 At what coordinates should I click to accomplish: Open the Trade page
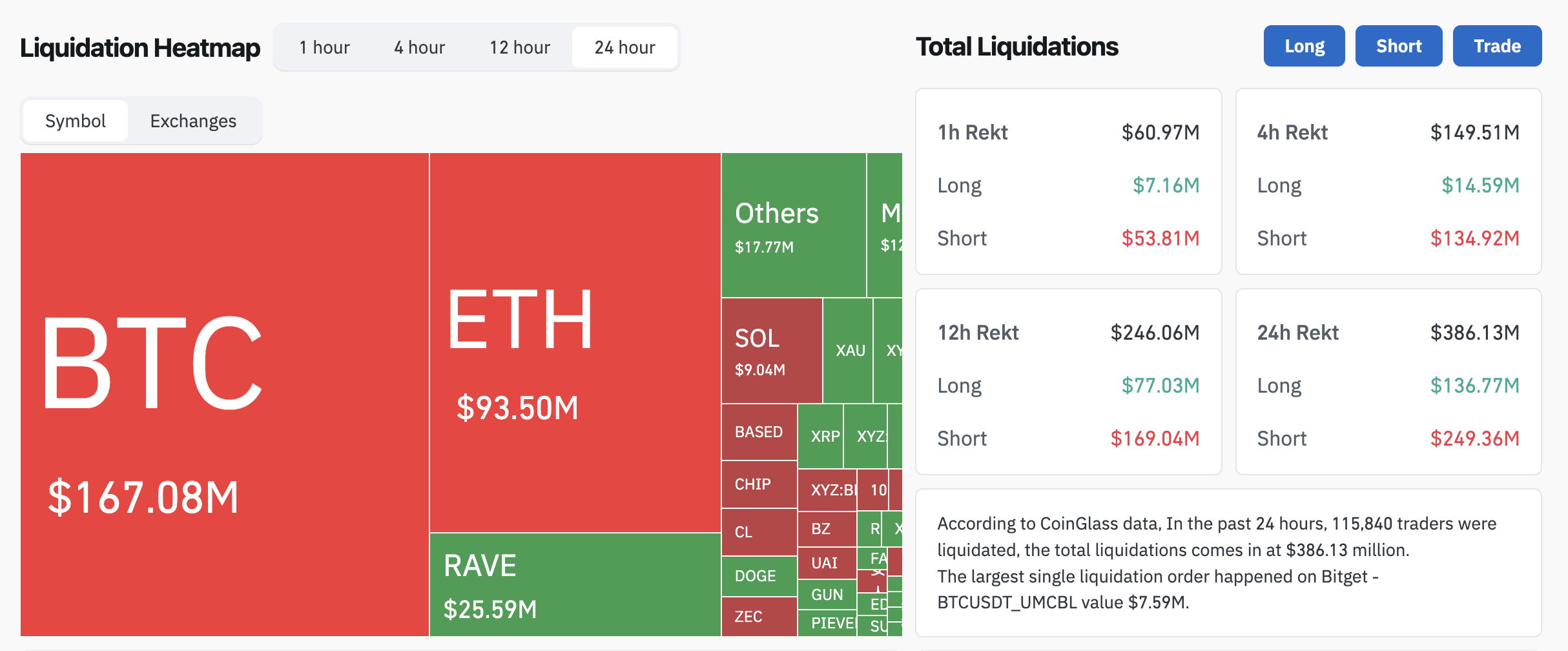coord(1497,45)
